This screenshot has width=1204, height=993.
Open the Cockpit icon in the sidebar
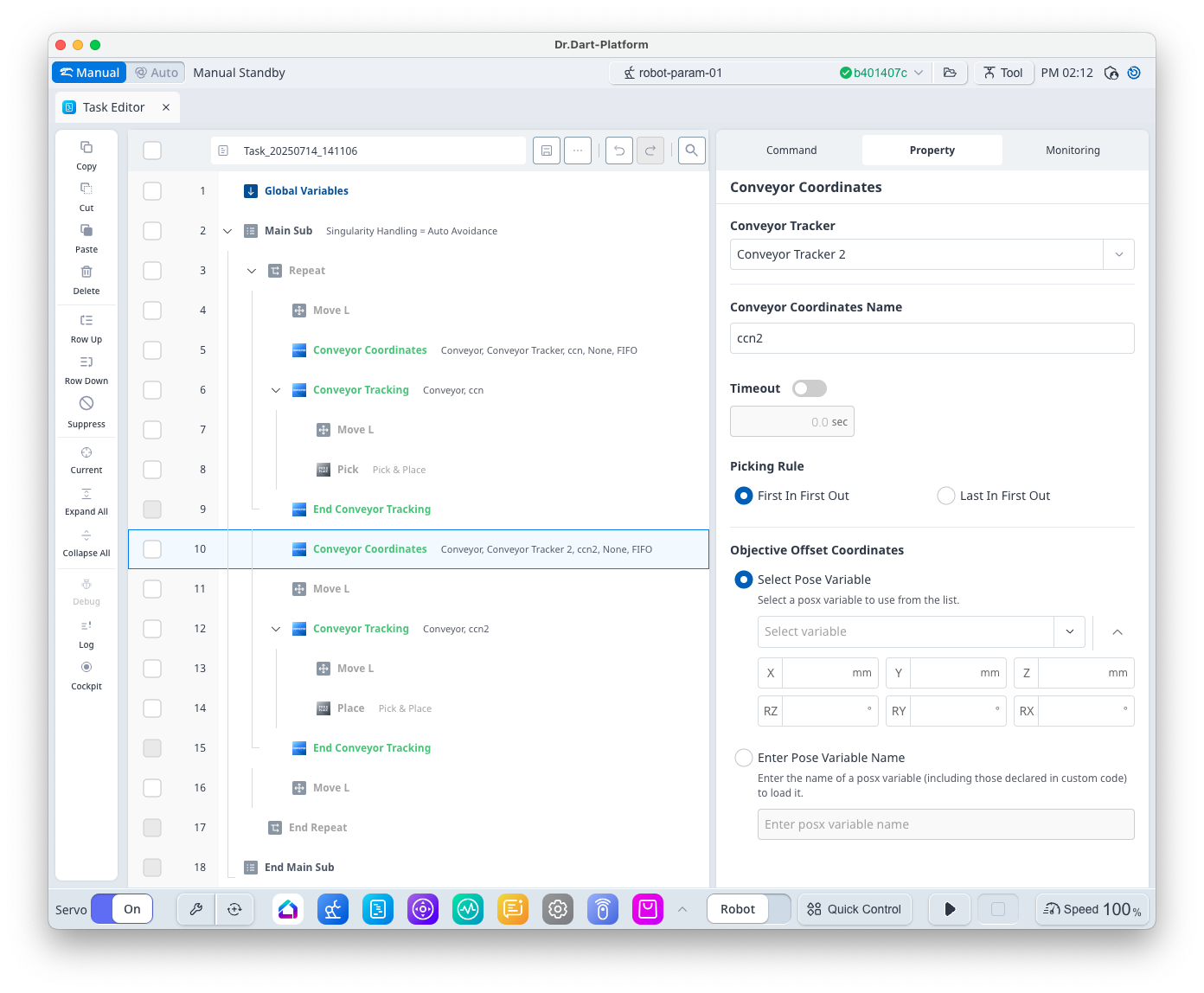[86, 668]
